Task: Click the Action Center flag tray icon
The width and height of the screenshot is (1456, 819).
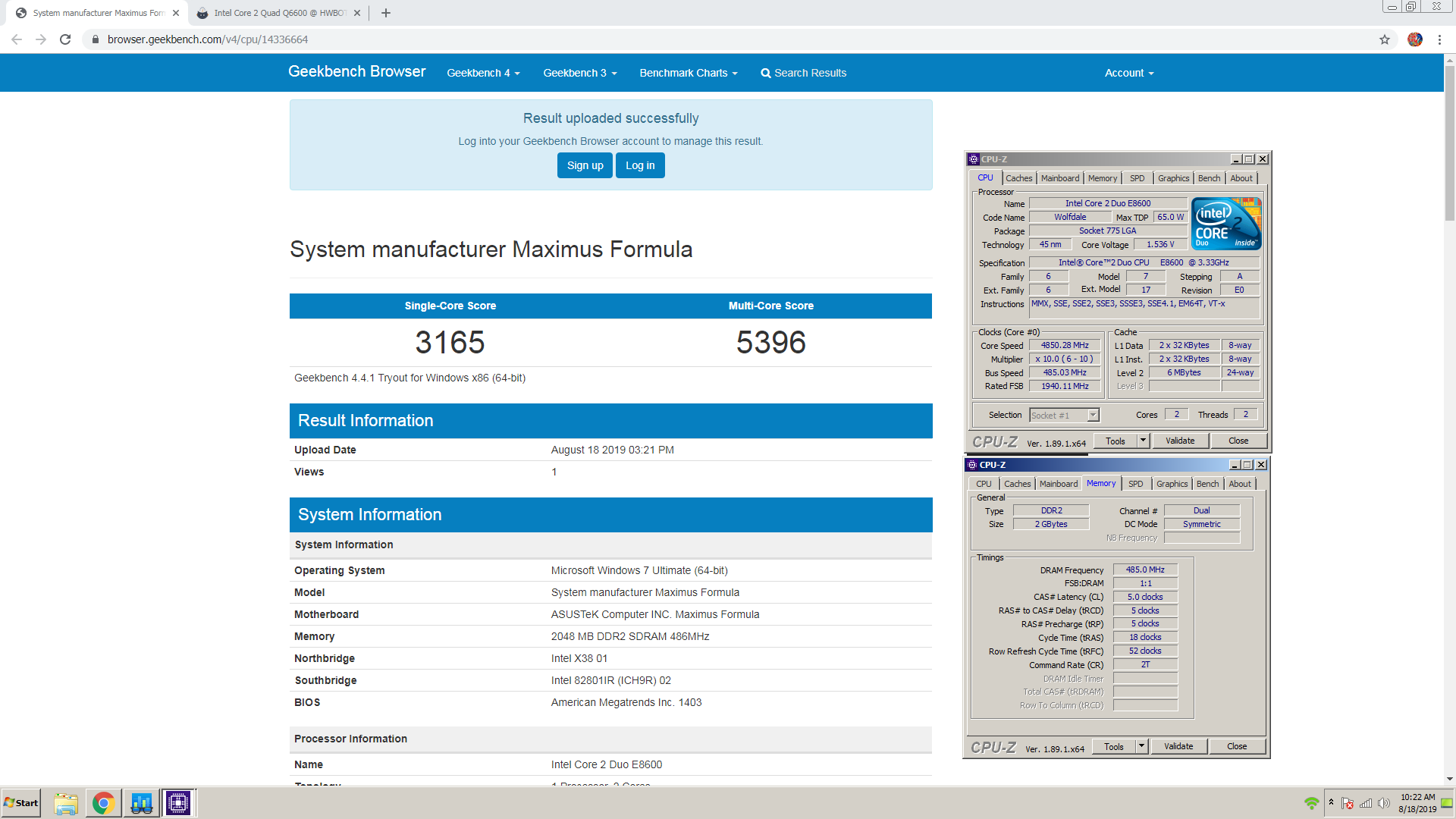Action: coord(1348,803)
